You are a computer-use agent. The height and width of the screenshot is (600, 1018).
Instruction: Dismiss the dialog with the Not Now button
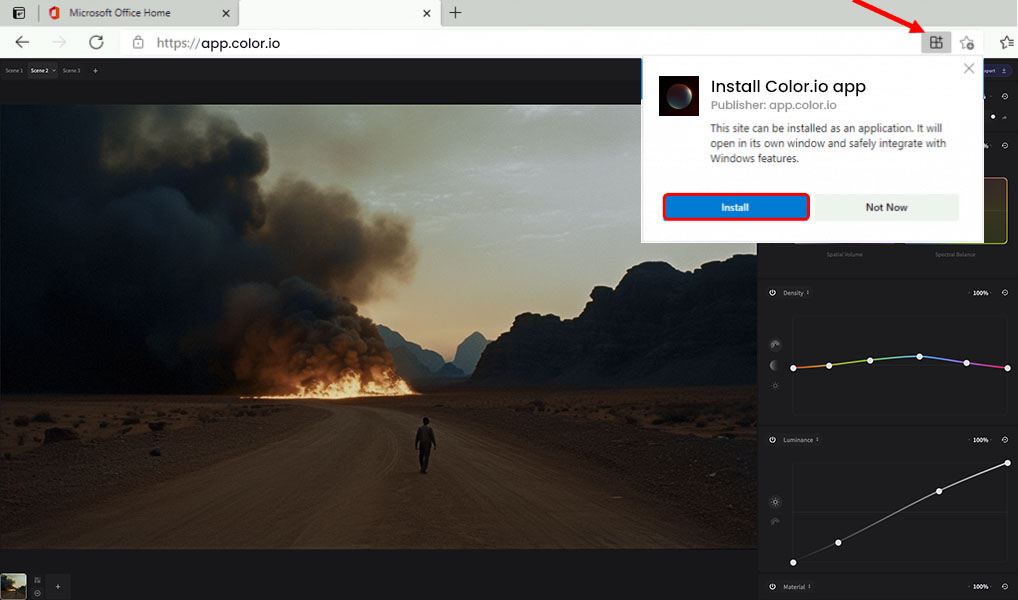coord(886,207)
